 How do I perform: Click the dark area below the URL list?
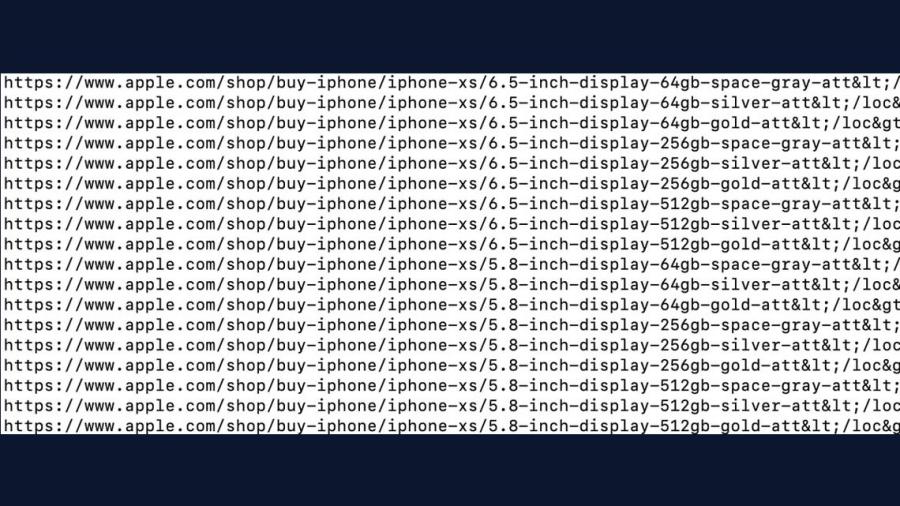click(450, 470)
